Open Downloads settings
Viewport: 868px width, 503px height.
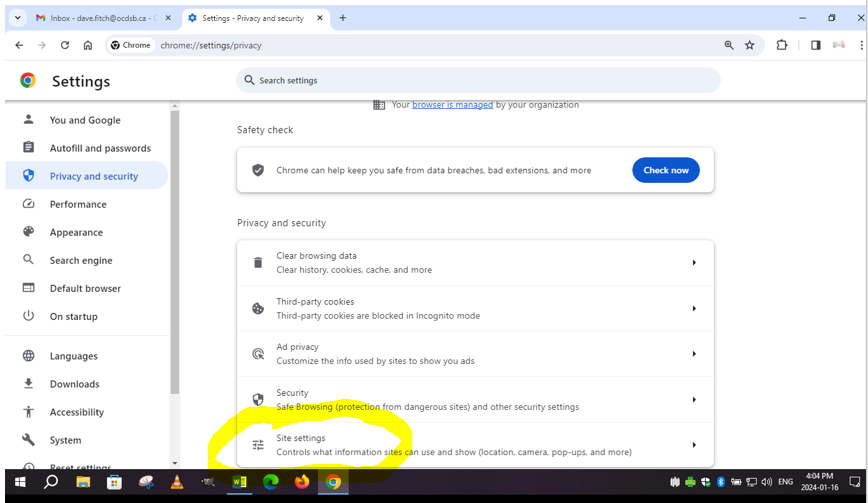[86, 384]
